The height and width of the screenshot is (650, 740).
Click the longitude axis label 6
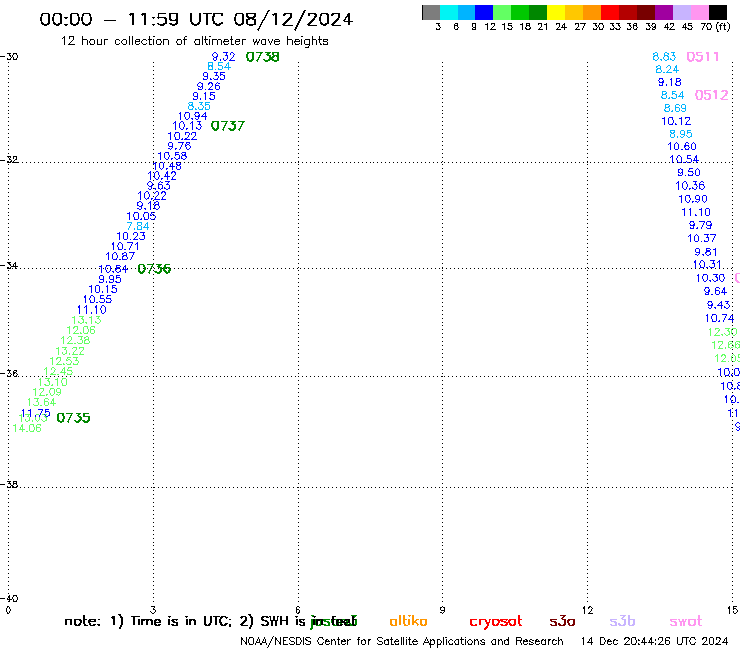tap(298, 610)
